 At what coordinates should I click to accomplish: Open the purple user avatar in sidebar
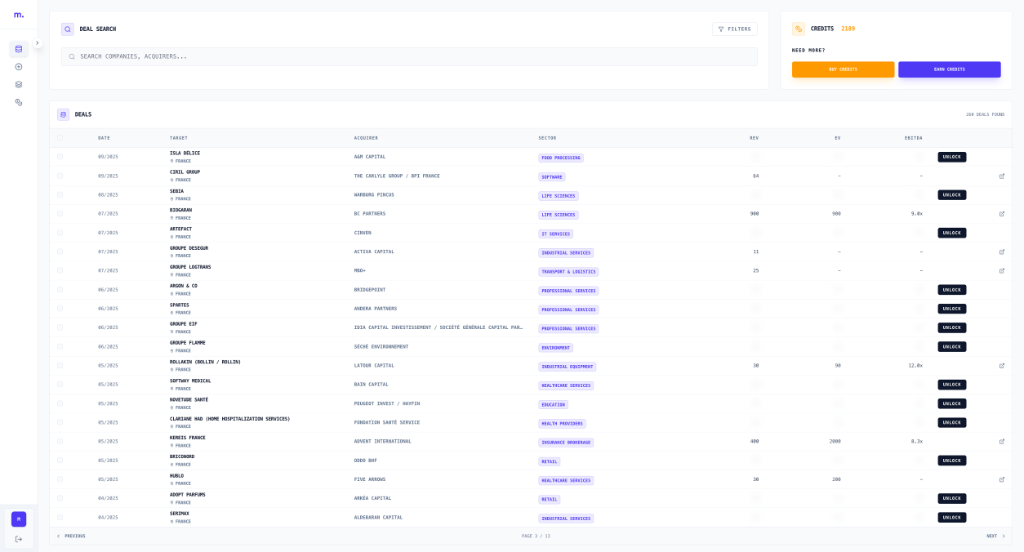(18, 519)
